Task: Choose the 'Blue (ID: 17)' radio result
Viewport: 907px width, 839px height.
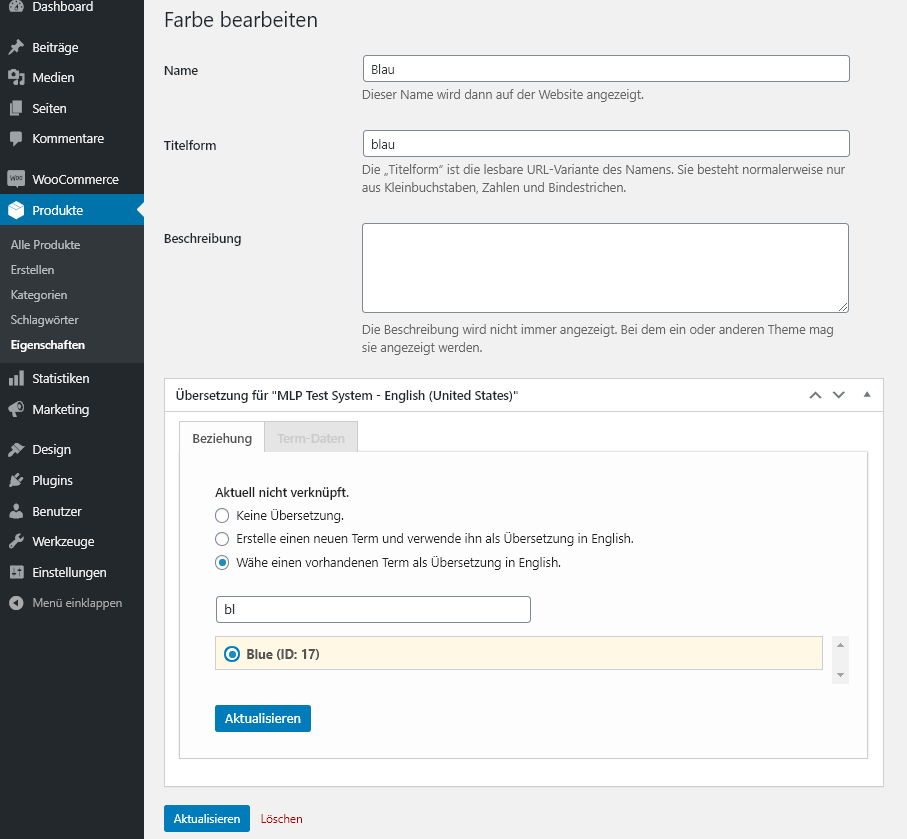Action: 232,654
